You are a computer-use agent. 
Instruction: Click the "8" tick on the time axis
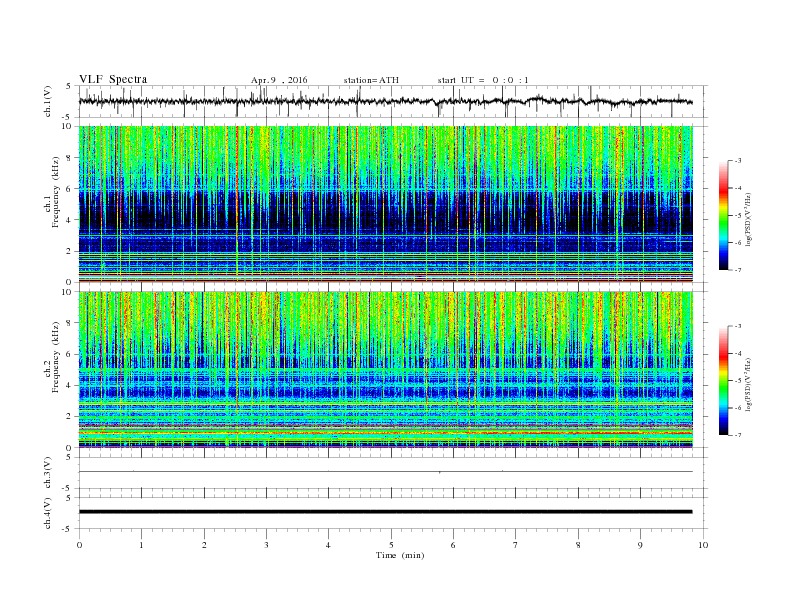coord(578,545)
